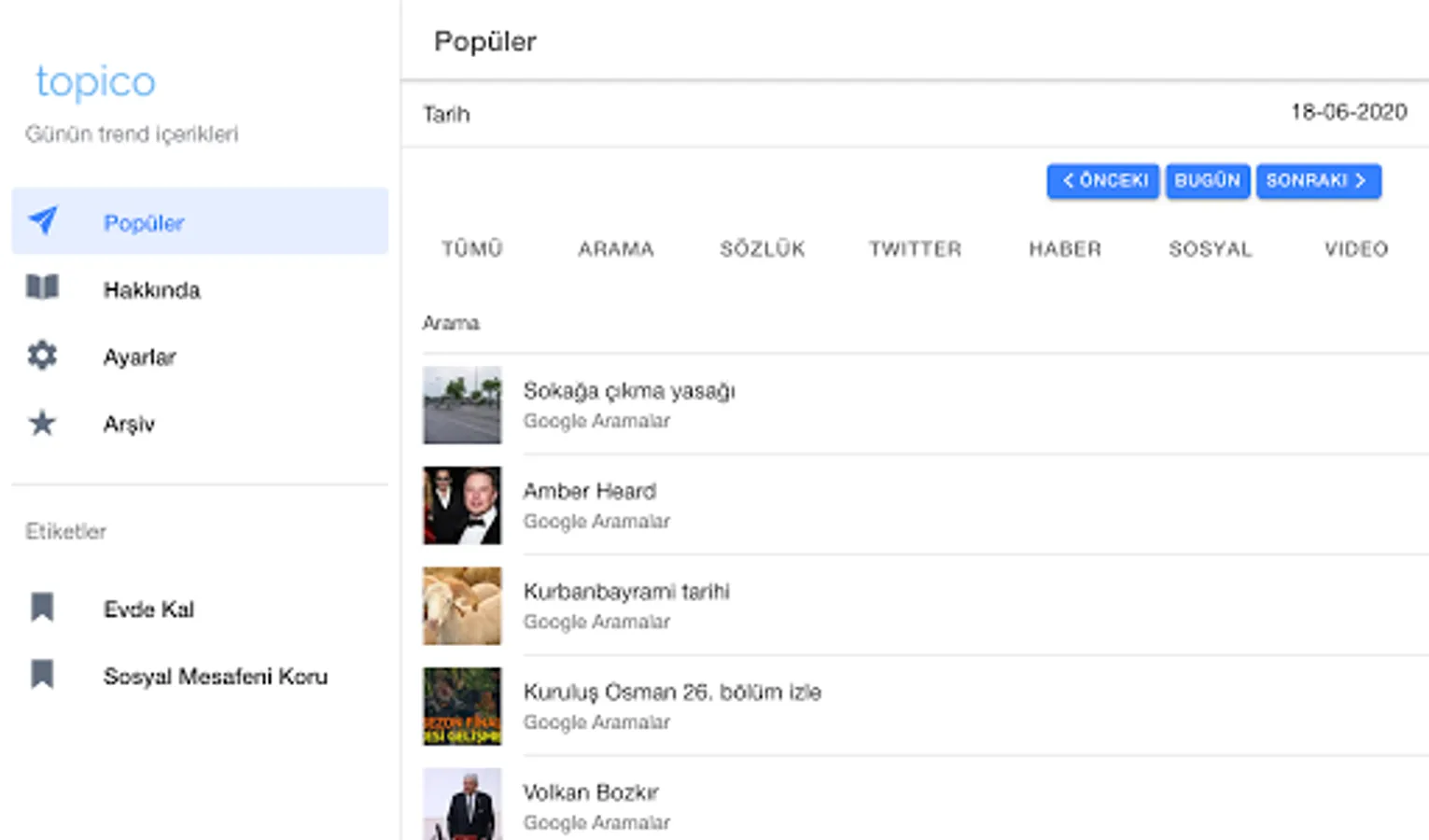Show the HABER tab
The width and height of the screenshot is (1429, 840).
pyautogui.click(x=1065, y=249)
